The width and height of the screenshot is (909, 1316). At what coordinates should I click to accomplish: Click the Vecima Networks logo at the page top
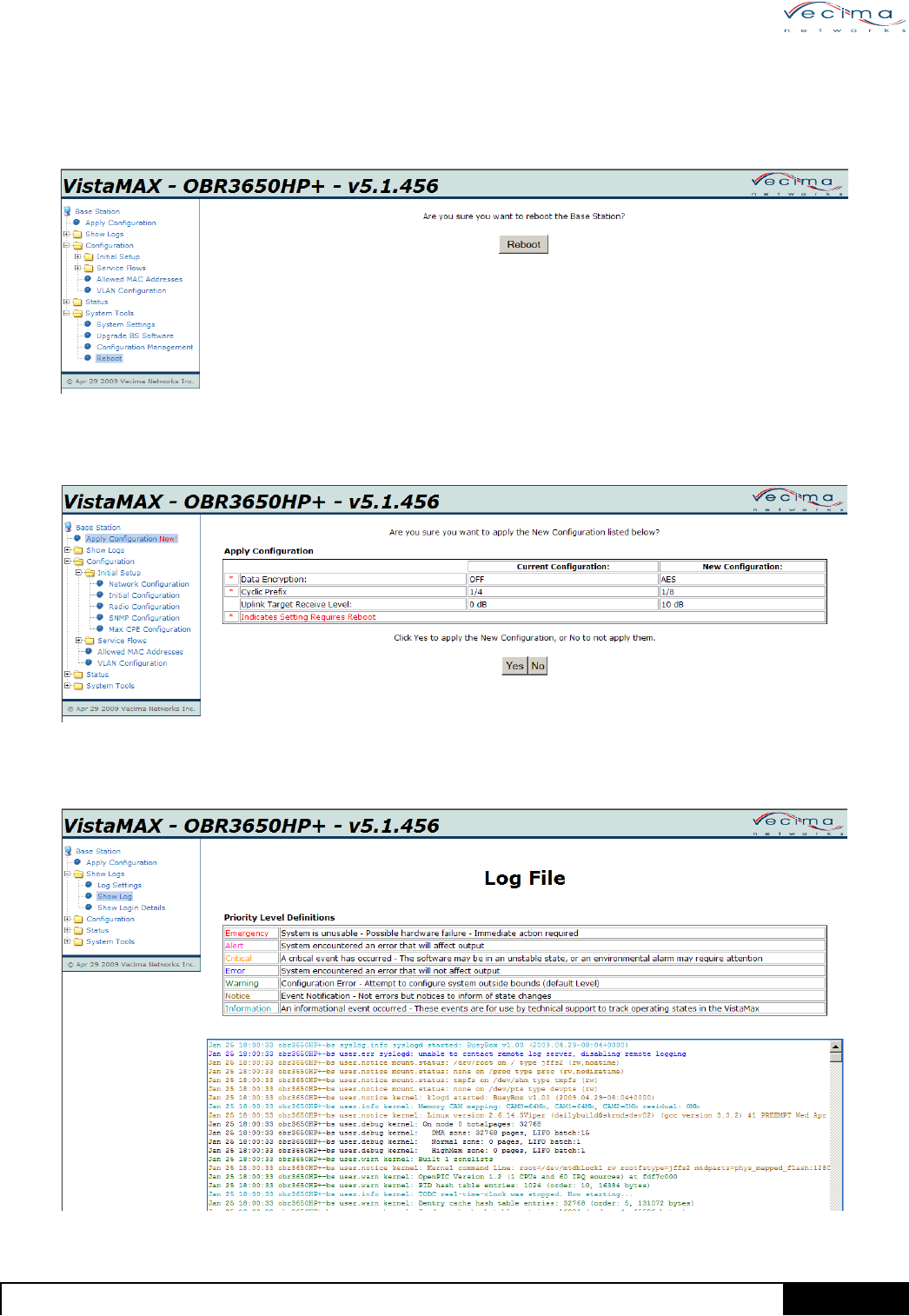click(x=845, y=17)
